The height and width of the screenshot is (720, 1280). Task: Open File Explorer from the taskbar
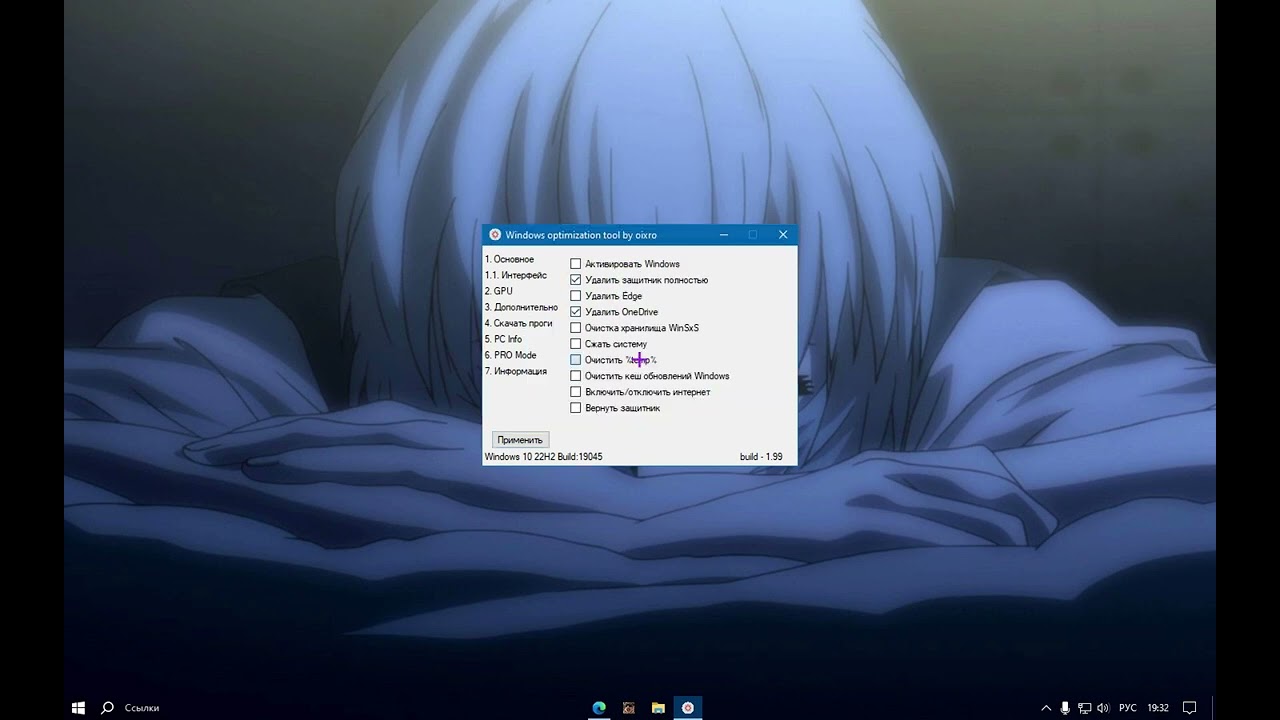tap(658, 708)
